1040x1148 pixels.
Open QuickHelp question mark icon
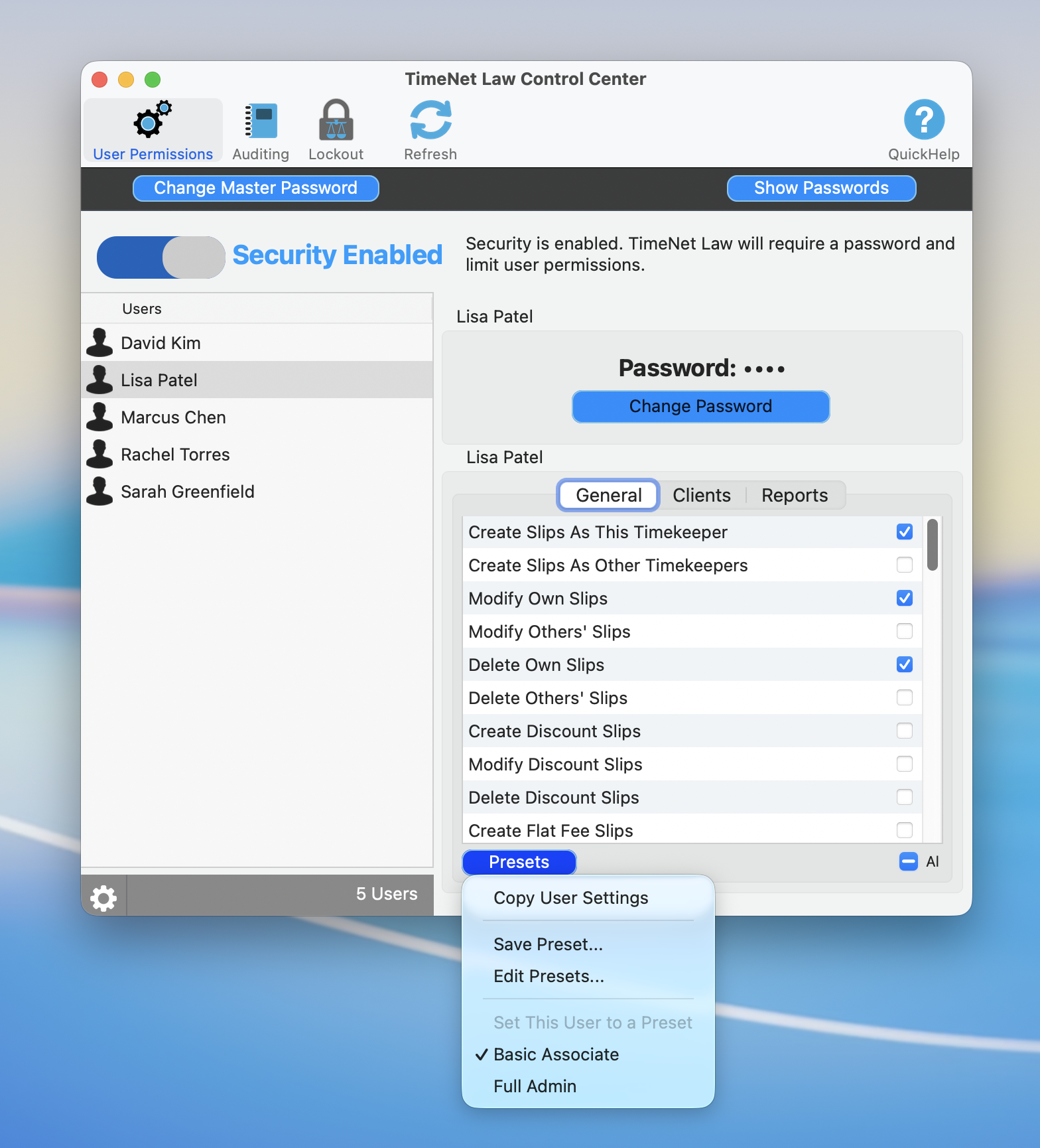pos(924,120)
